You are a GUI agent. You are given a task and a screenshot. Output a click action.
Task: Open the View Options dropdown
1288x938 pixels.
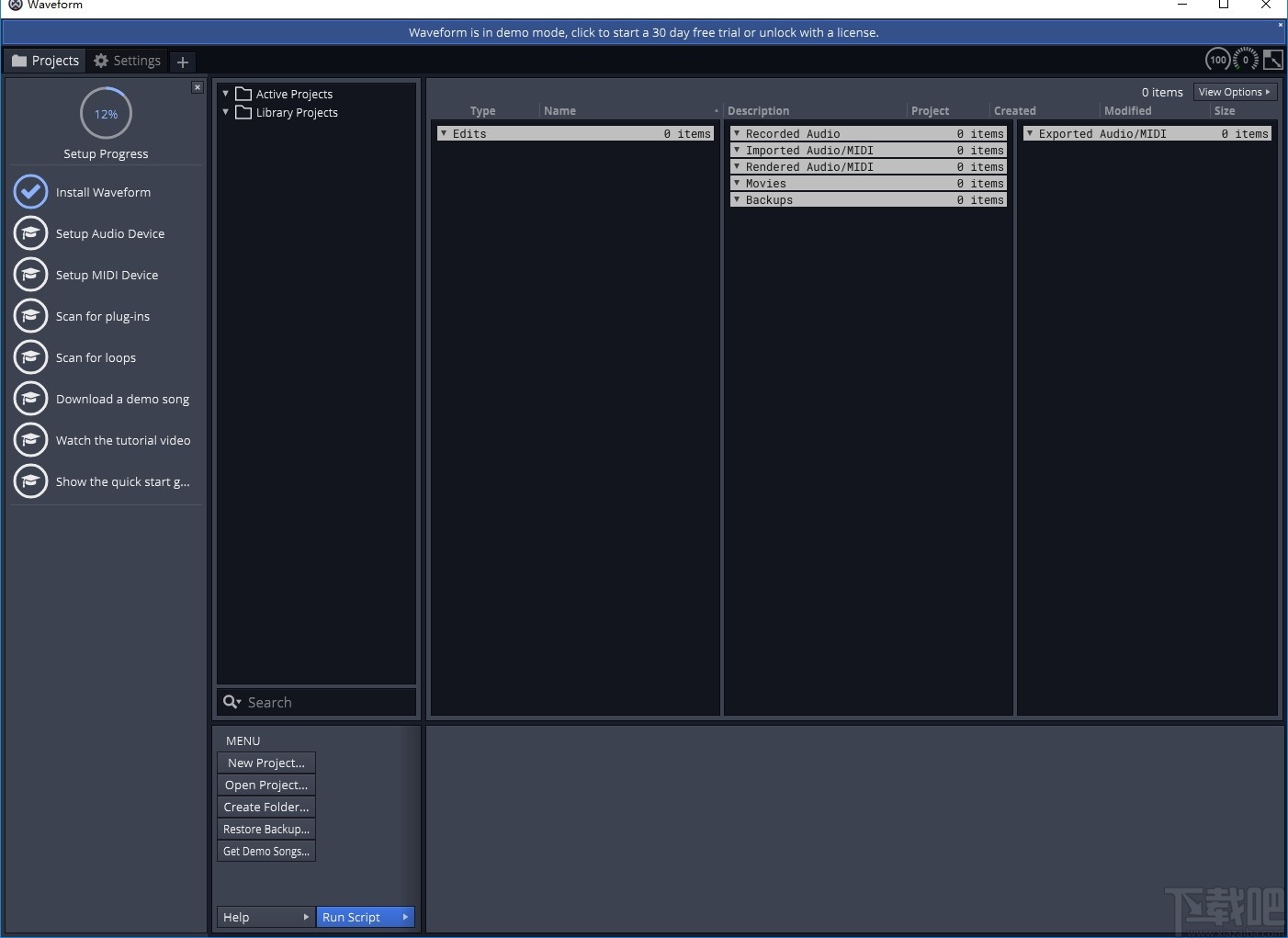[1235, 92]
